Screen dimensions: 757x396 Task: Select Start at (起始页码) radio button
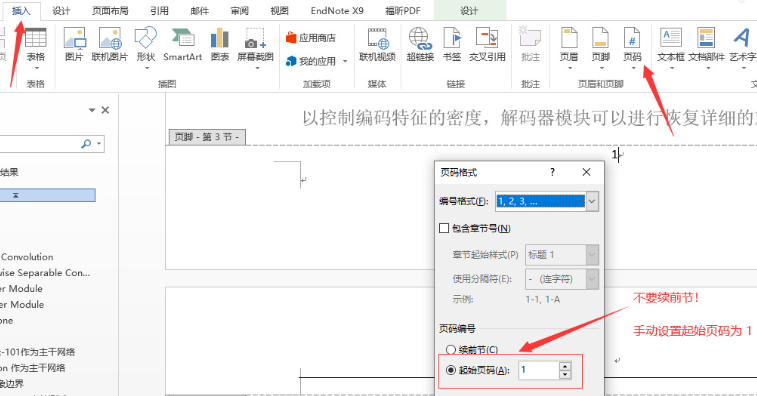click(x=451, y=370)
